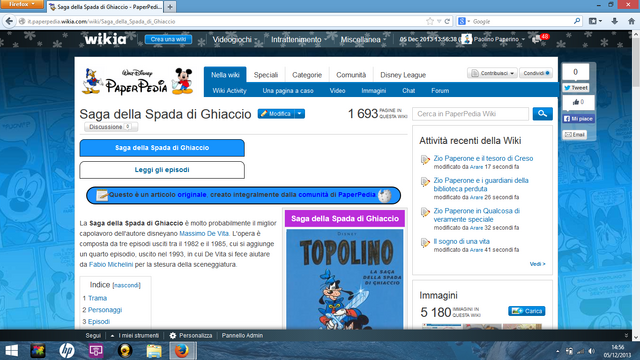The height and width of the screenshot is (360, 640).
Task: Open the Forum submenu item
Action: coord(440,91)
